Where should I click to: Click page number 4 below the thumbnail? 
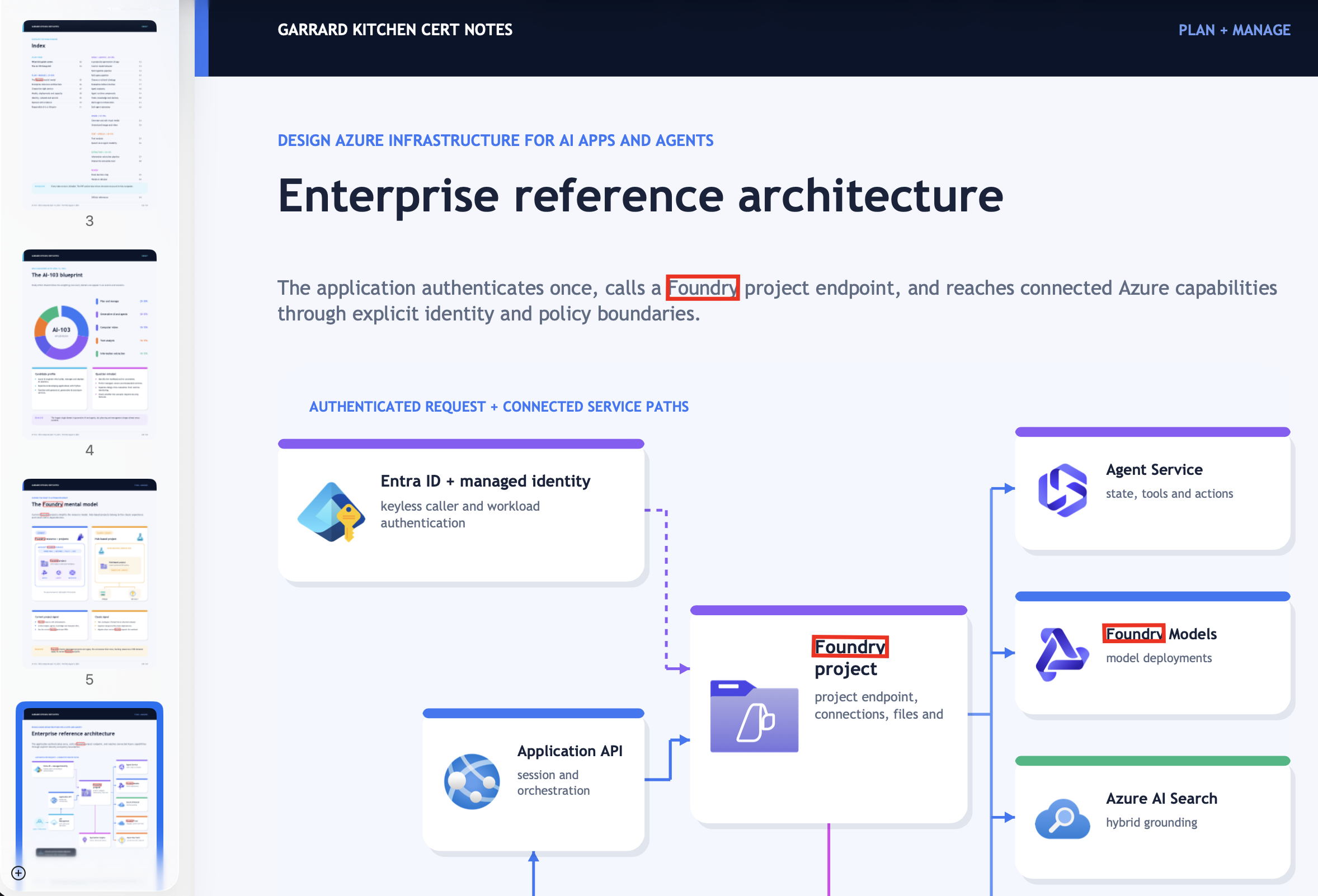[x=90, y=450]
